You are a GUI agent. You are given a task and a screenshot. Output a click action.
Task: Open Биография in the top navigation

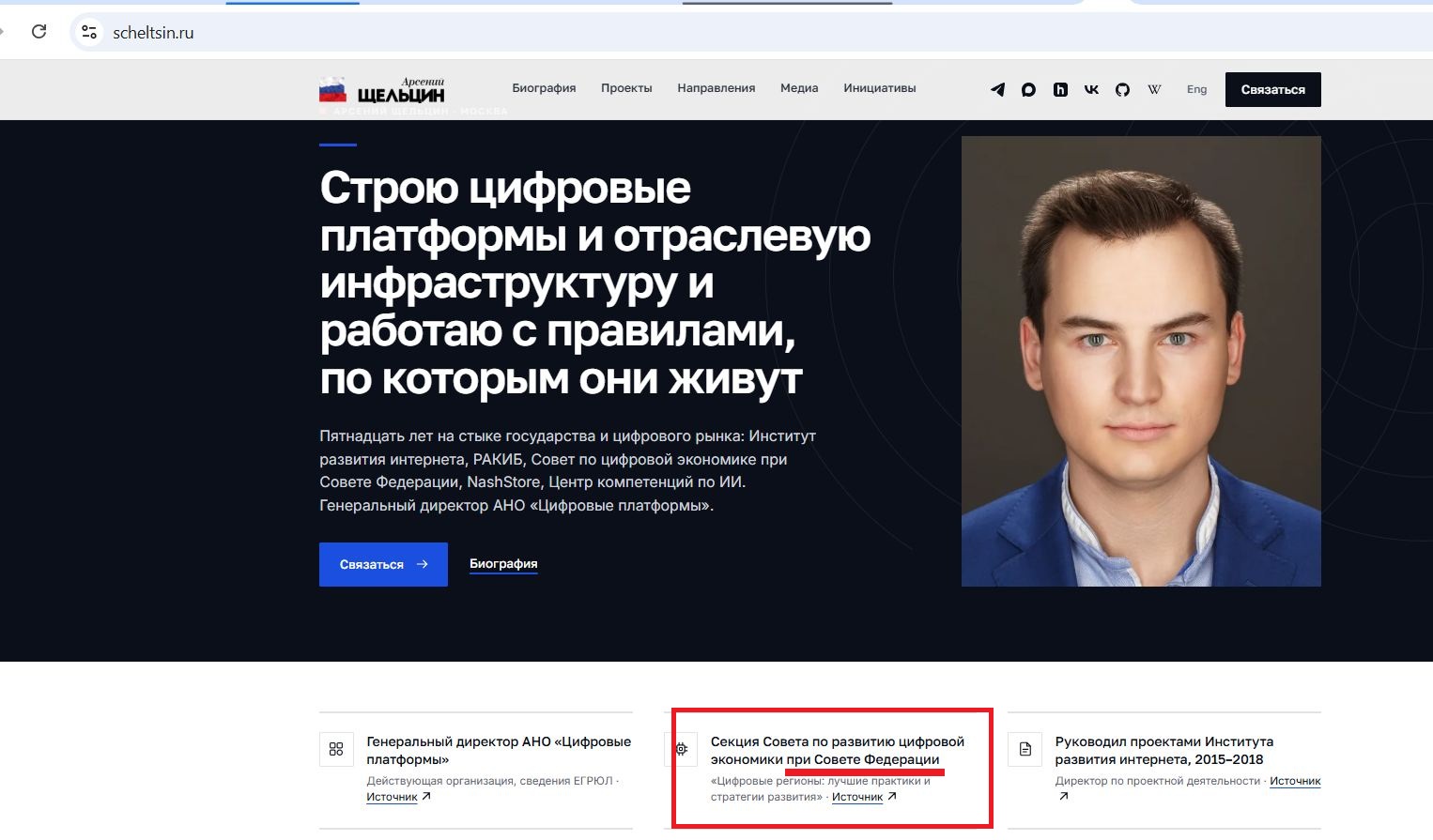tap(544, 88)
